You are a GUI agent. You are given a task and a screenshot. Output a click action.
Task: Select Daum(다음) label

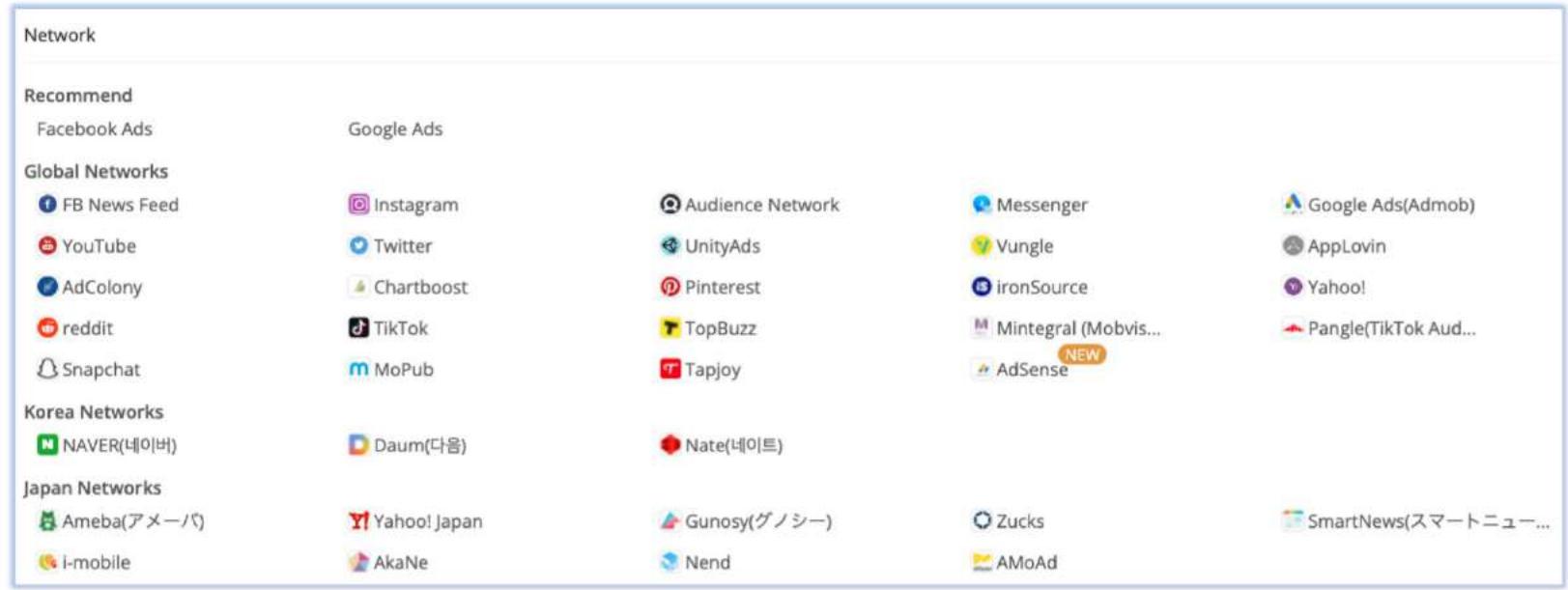420,445
